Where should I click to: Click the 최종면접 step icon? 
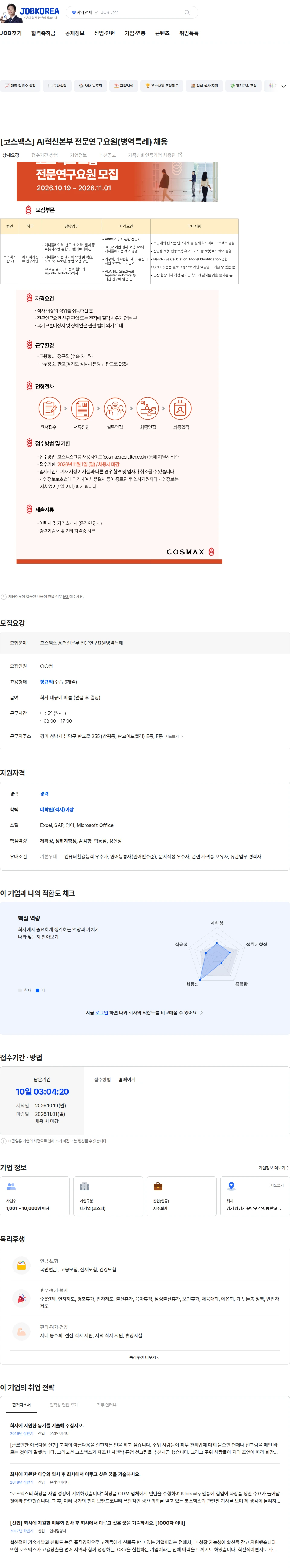(148, 409)
